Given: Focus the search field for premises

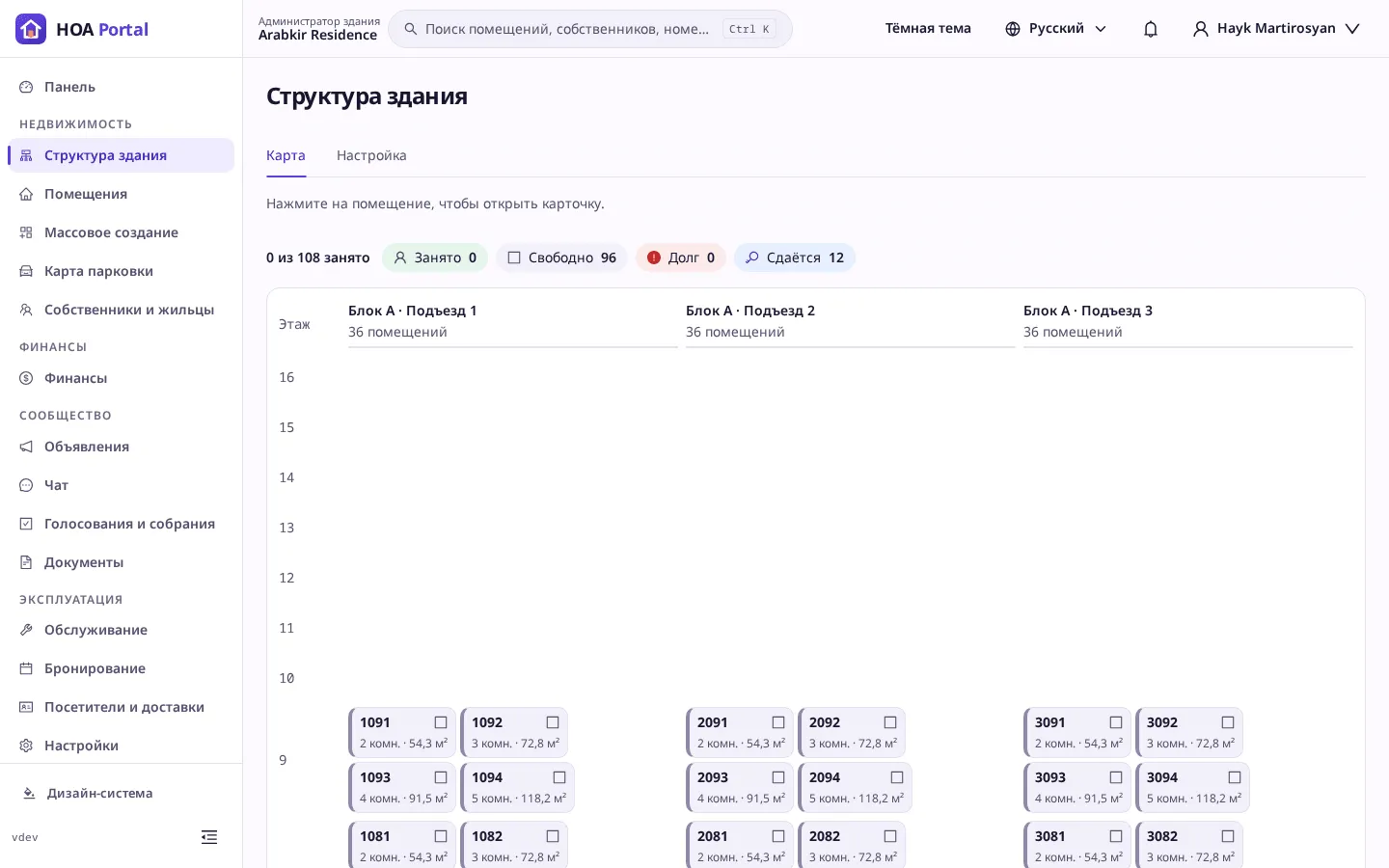Looking at the screenshot, I should click(590, 29).
